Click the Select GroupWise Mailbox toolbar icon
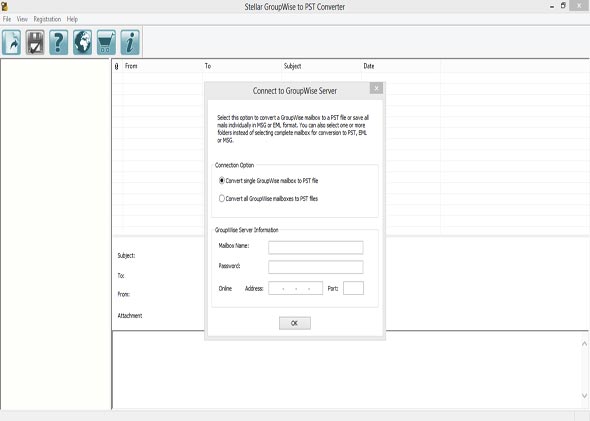 pyautogui.click(x=11, y=42)
